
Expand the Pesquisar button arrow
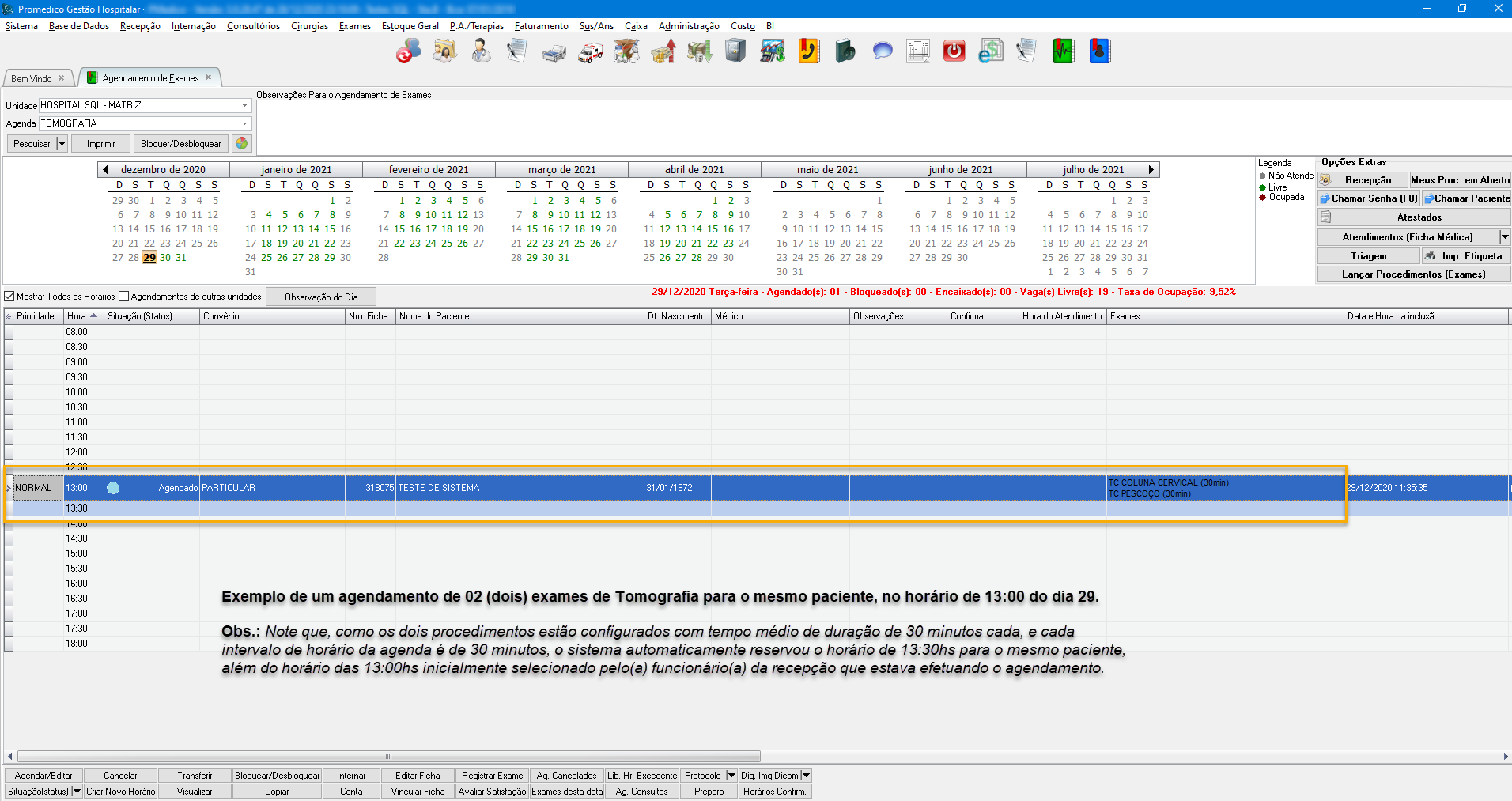[62, 143]
